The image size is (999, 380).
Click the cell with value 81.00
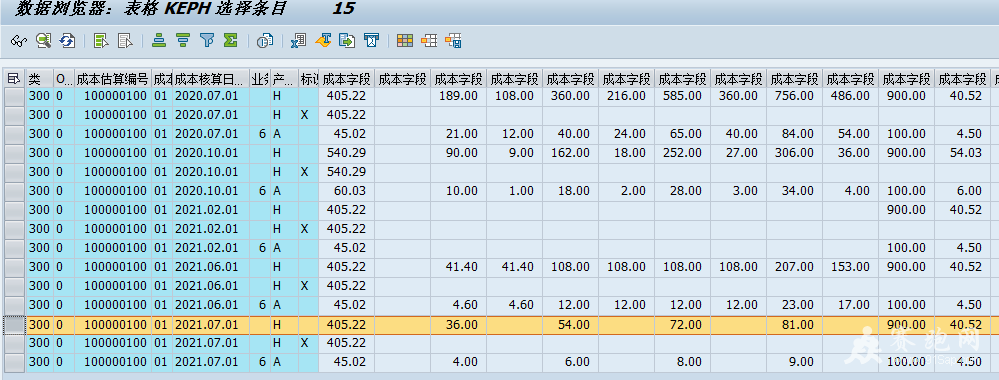794,325
